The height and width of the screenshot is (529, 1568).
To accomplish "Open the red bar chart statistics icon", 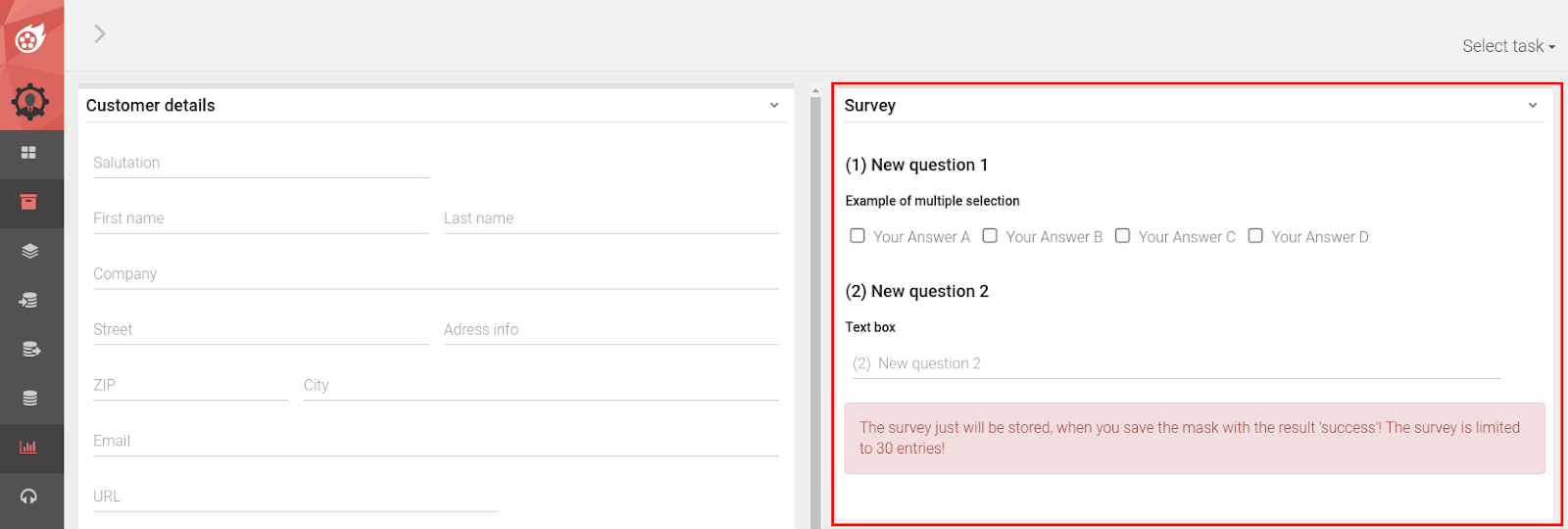I will 29,447.
